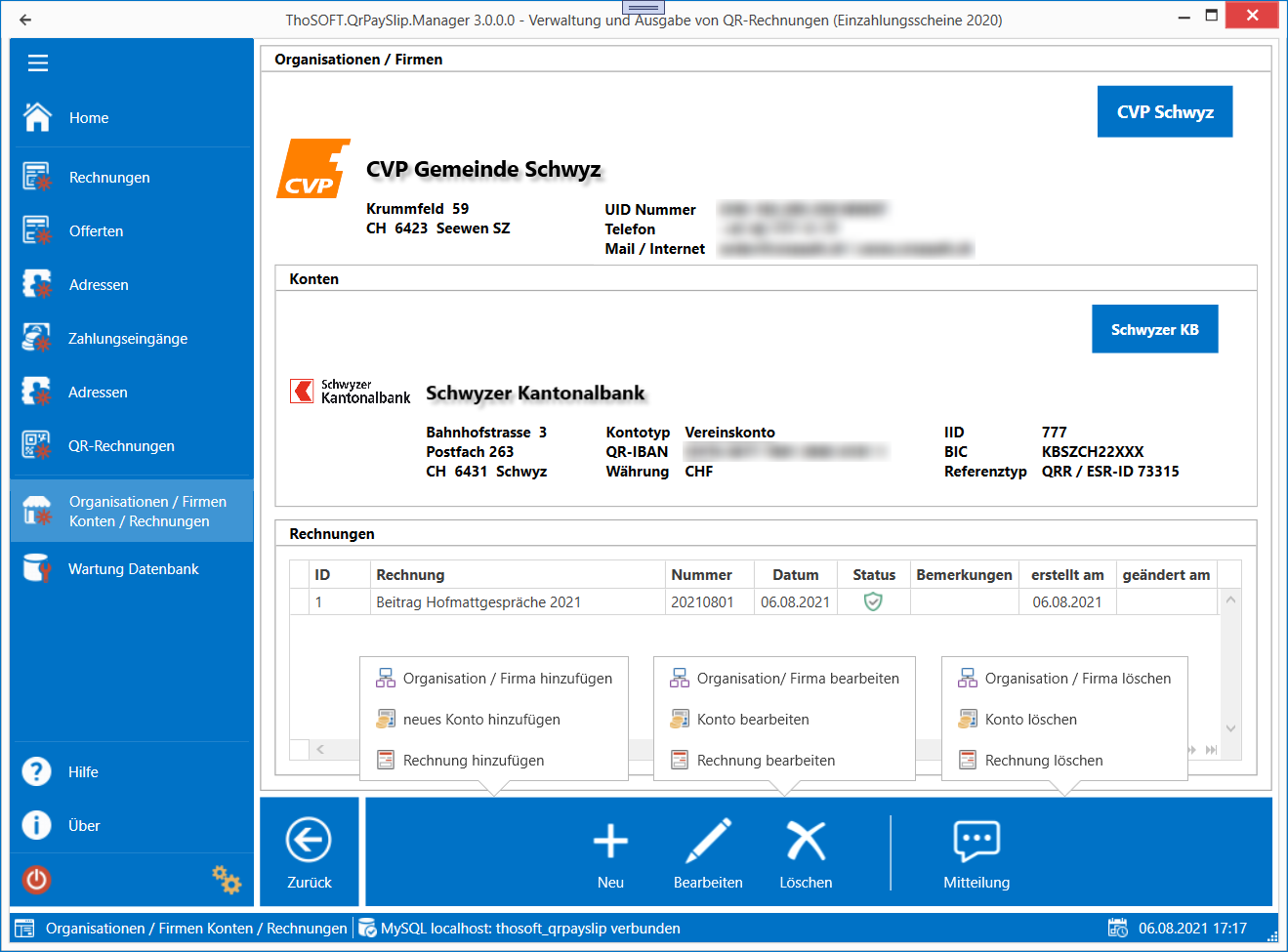The height and width of the screenshot is (952, 1288).
Task: Click the Schwyzer Kantonalbank logo
Action: [351, 392]
